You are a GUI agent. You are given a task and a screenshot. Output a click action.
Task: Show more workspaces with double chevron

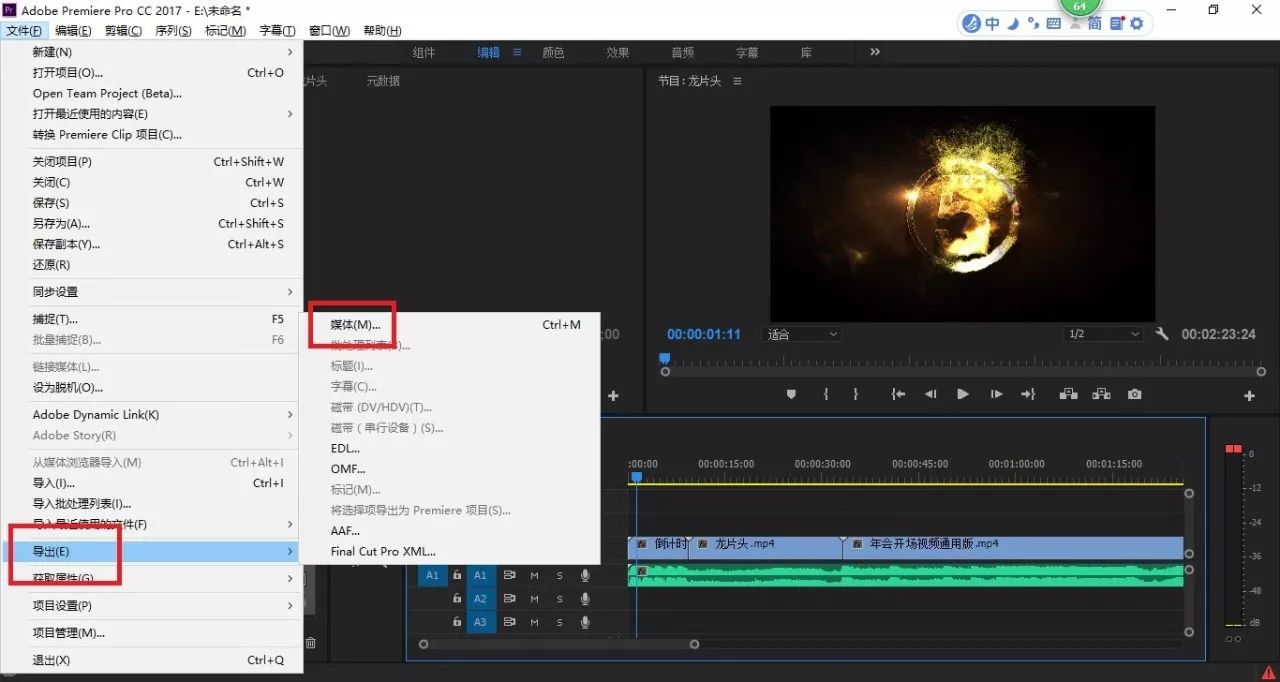point(875,52)
